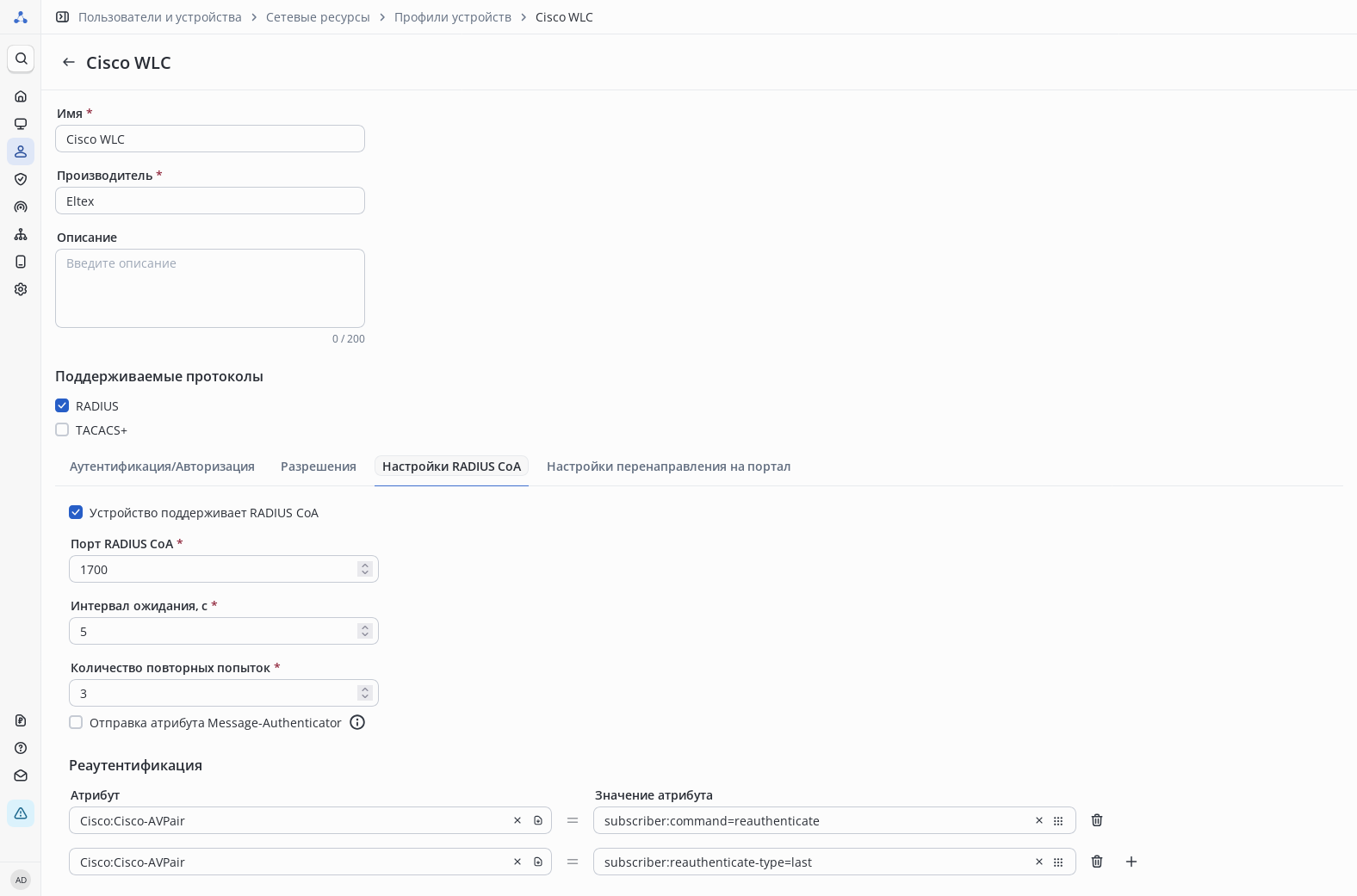Screen dimensions: 1357x896
Task: Go to home icon in sidebar
Action: coord(21,96)
